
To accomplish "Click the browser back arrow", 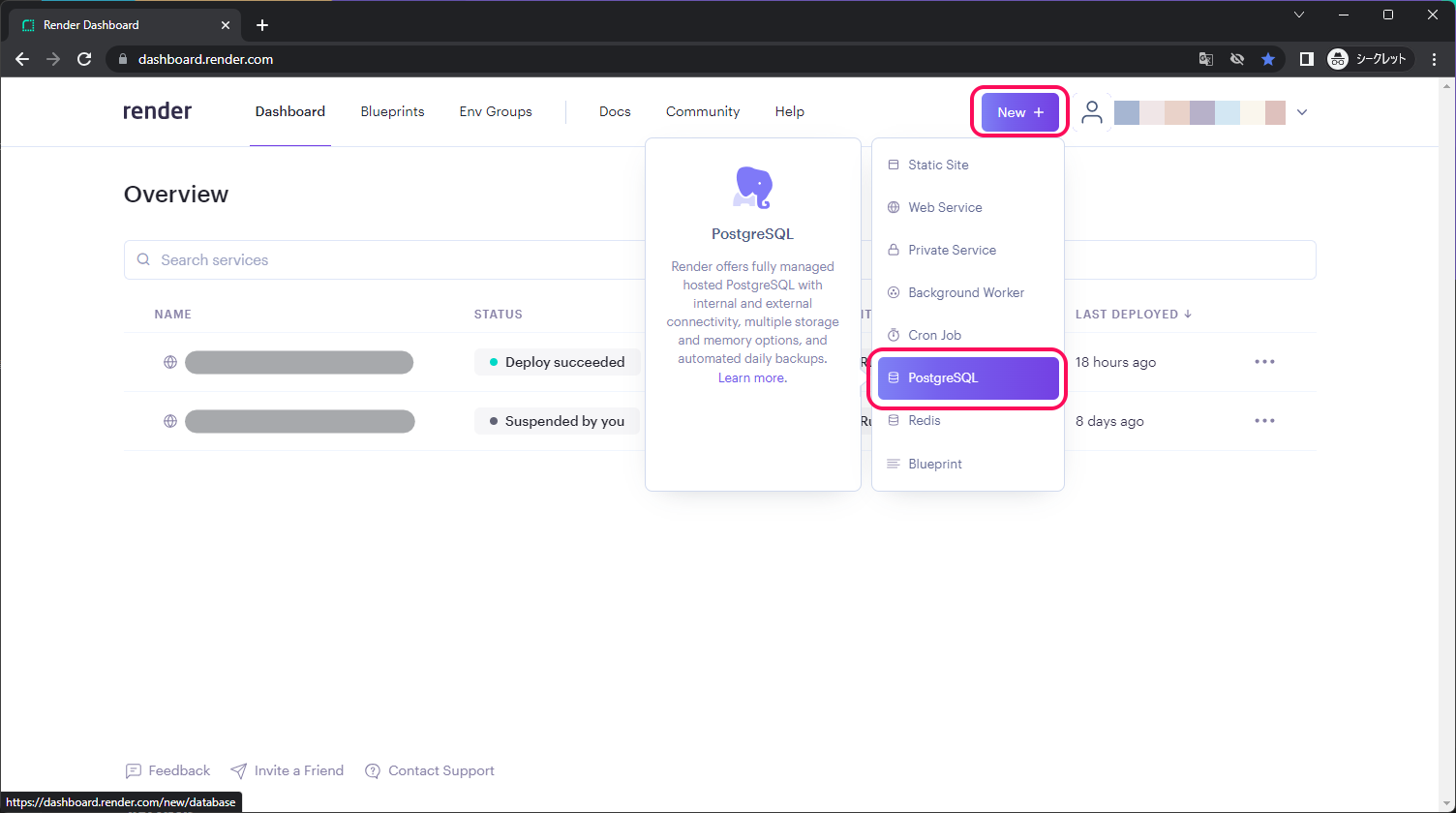I will [x=22, y=59].
